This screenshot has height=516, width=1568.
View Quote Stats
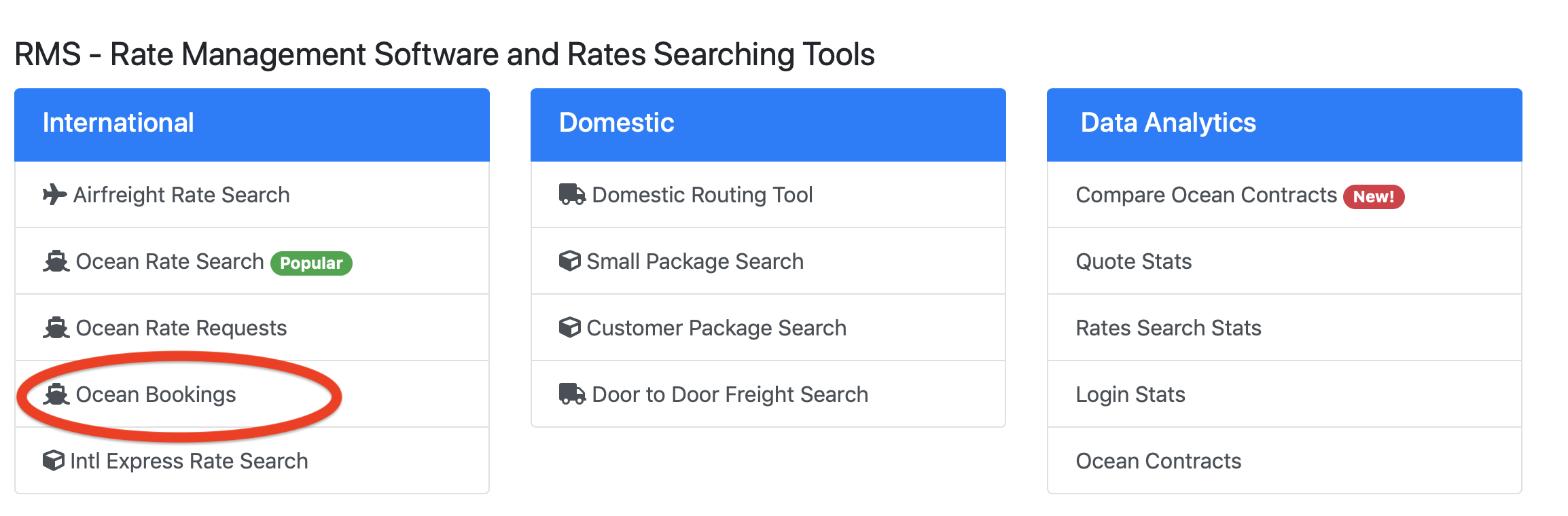pyautogui.click(x=1133, y=261)
